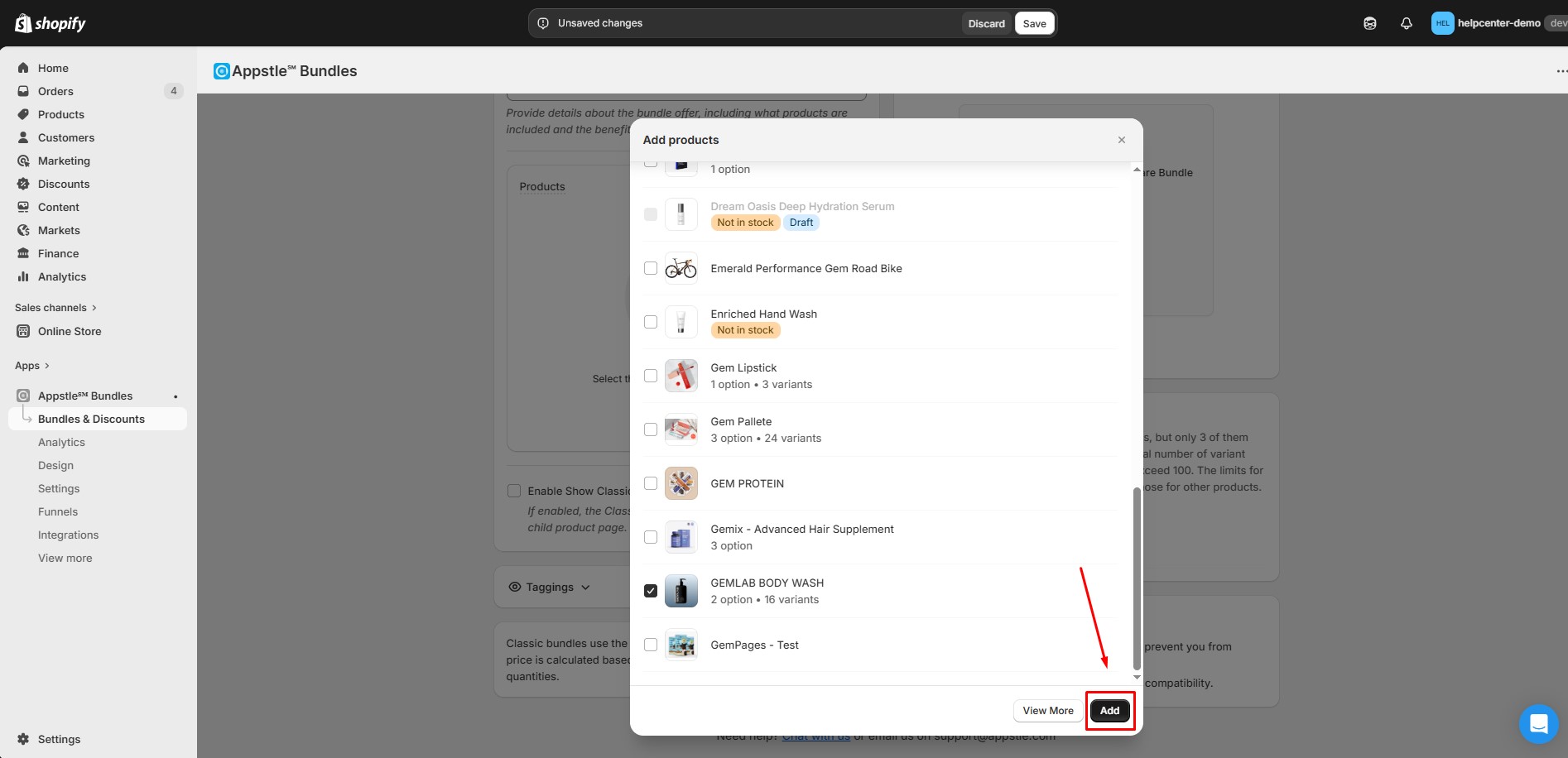Expand the Sales channels section

[55, 308]
